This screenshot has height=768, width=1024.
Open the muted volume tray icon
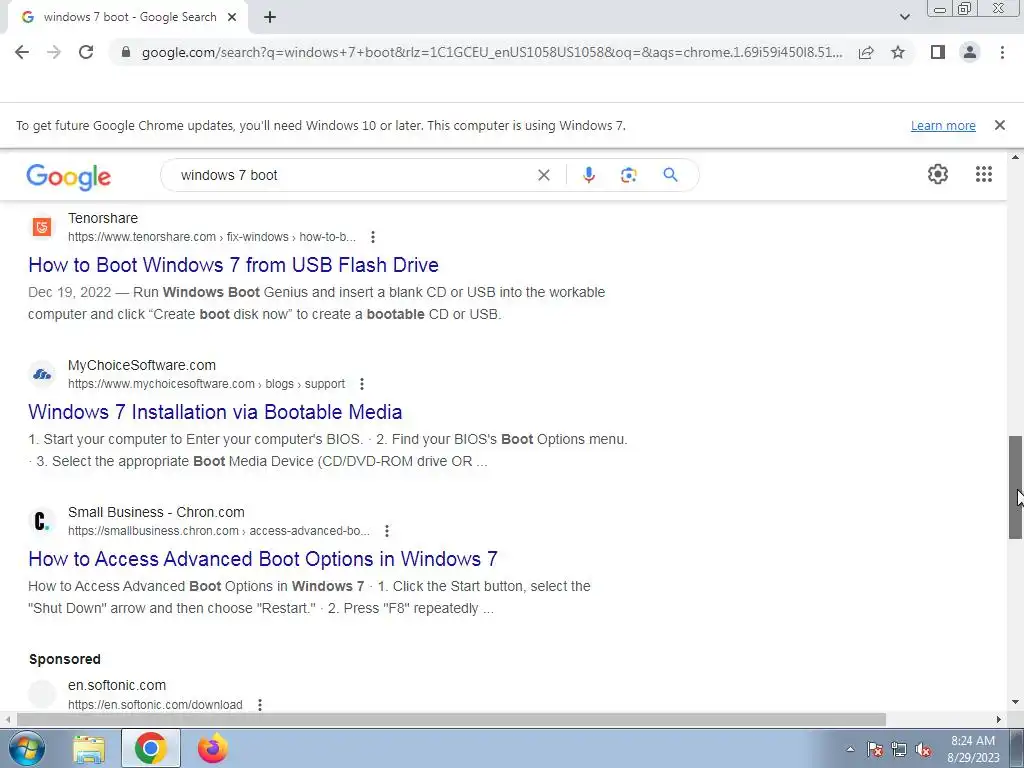pyautogui.click(x=923, y=750)
